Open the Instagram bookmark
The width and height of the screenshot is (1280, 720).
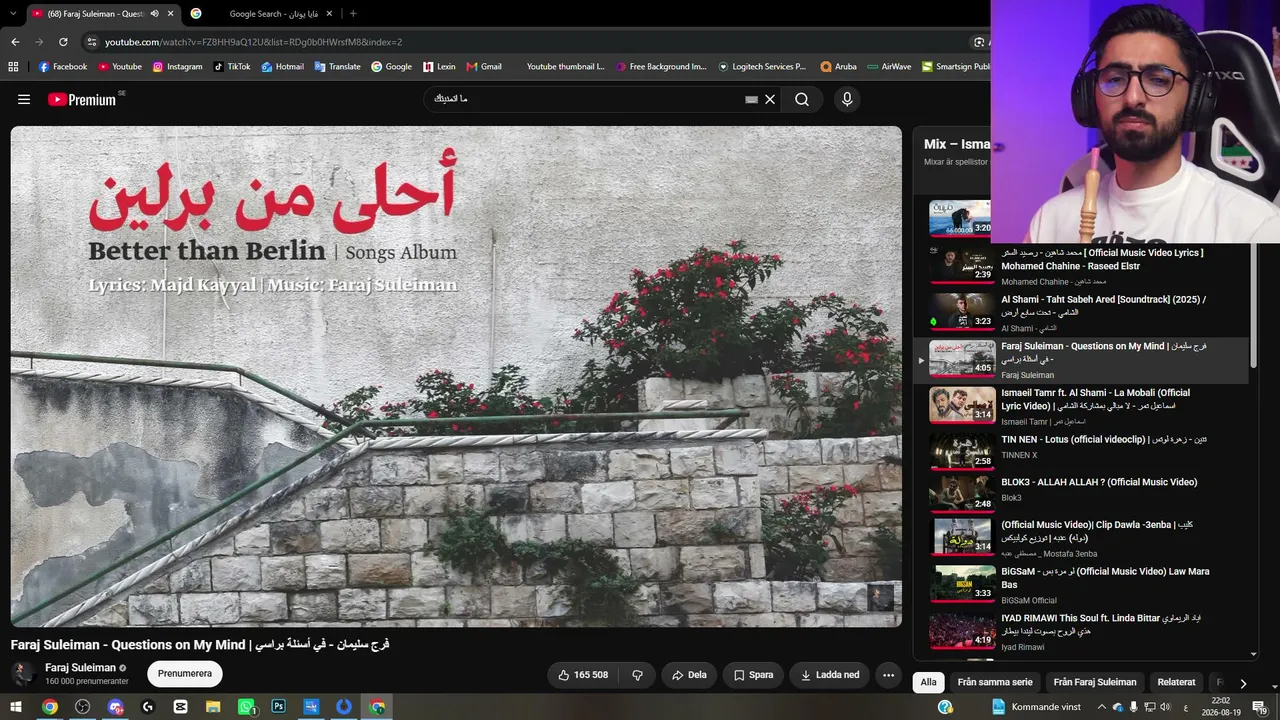point(177,67)
